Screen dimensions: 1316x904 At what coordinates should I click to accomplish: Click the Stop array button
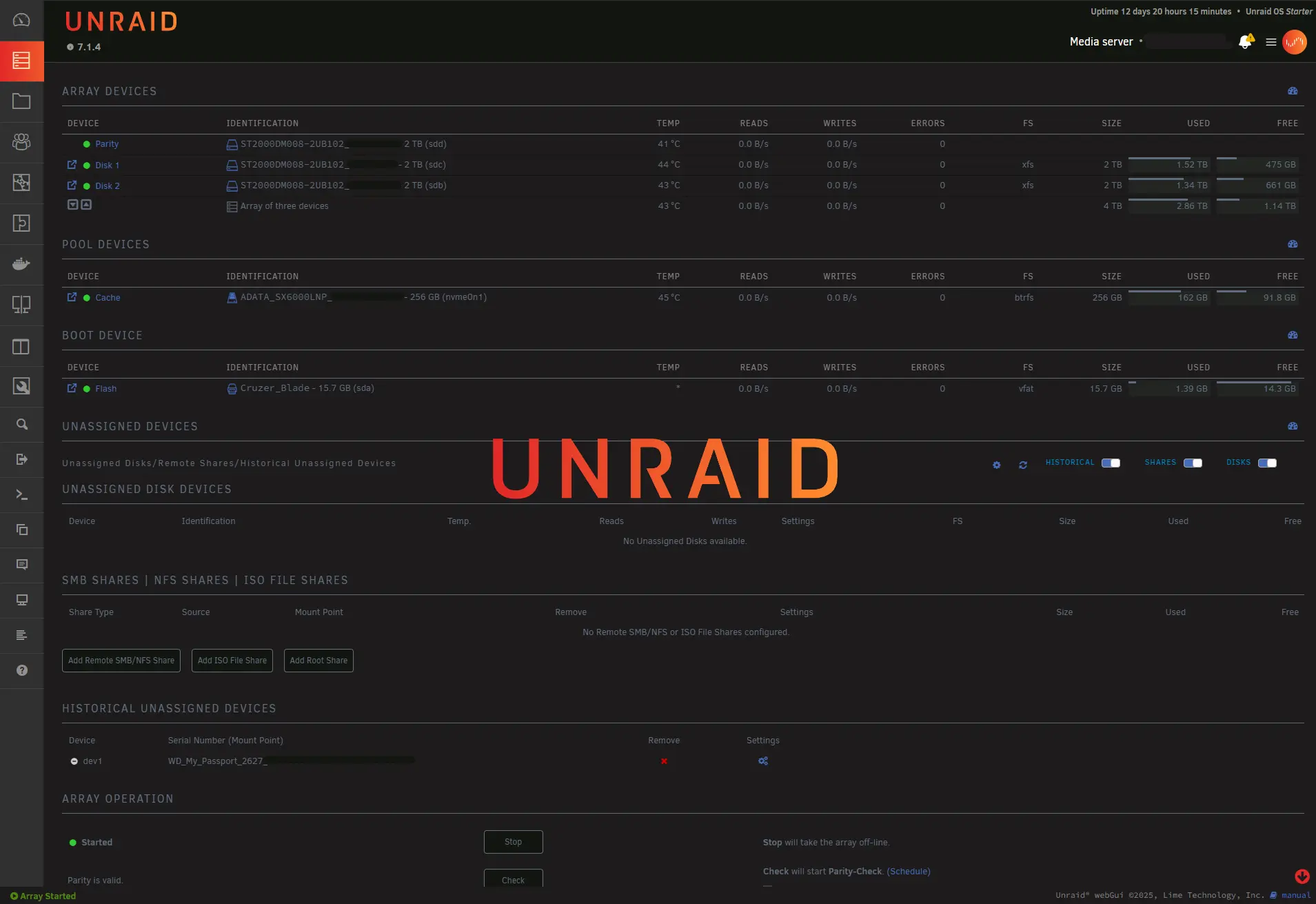[x=513, y=842]
